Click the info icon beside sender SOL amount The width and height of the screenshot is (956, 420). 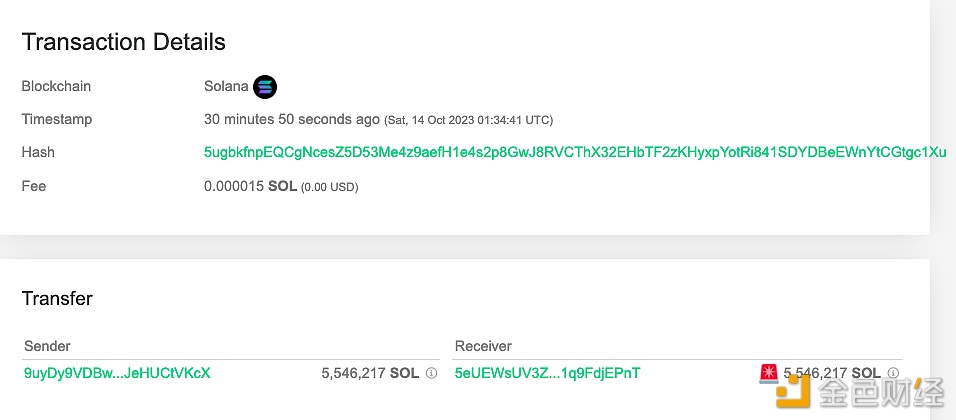click(x=431, y=373)
